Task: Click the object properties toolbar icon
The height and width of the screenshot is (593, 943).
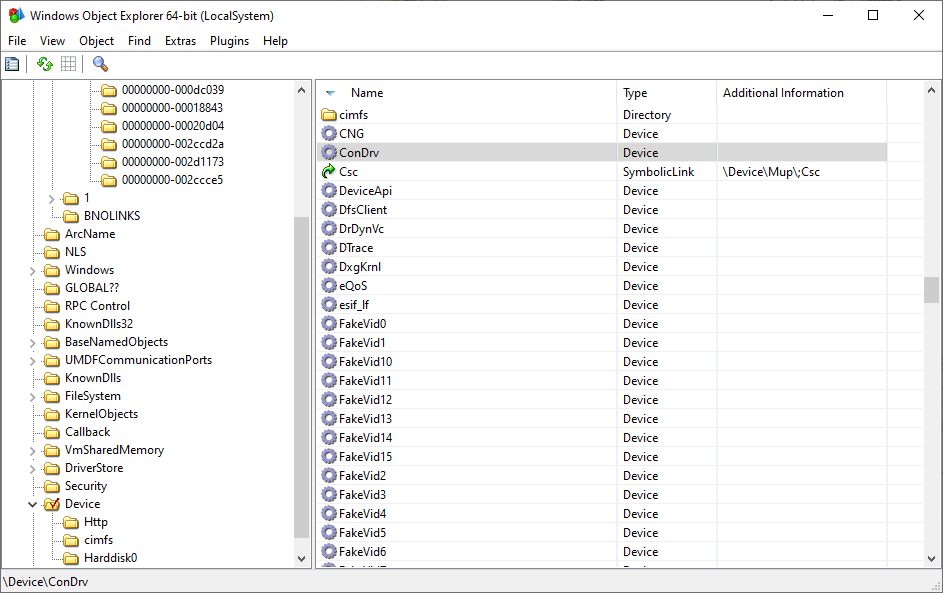Action: [x=12, y=64]
